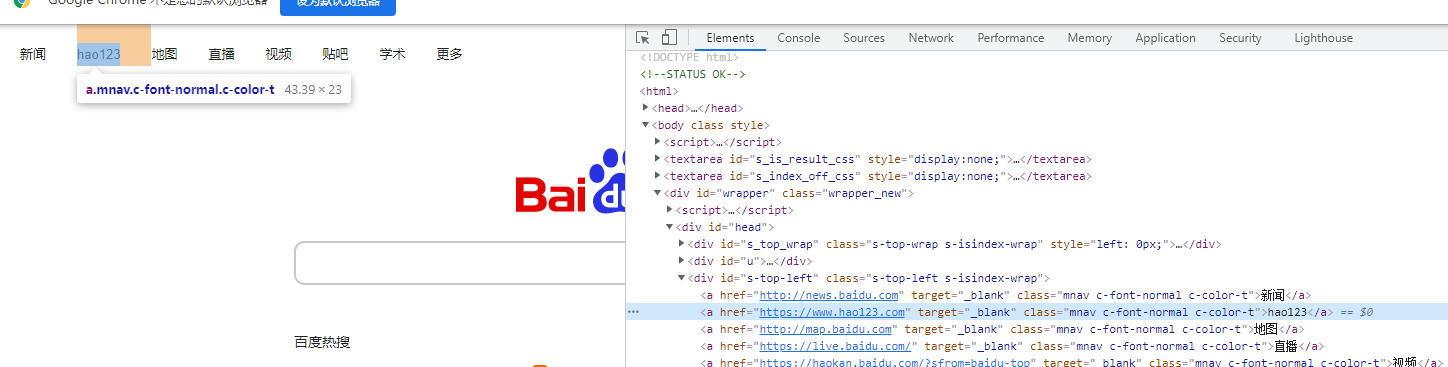Expand the head element node
This screenshot has width=1448, height=367.
point(646,108)
